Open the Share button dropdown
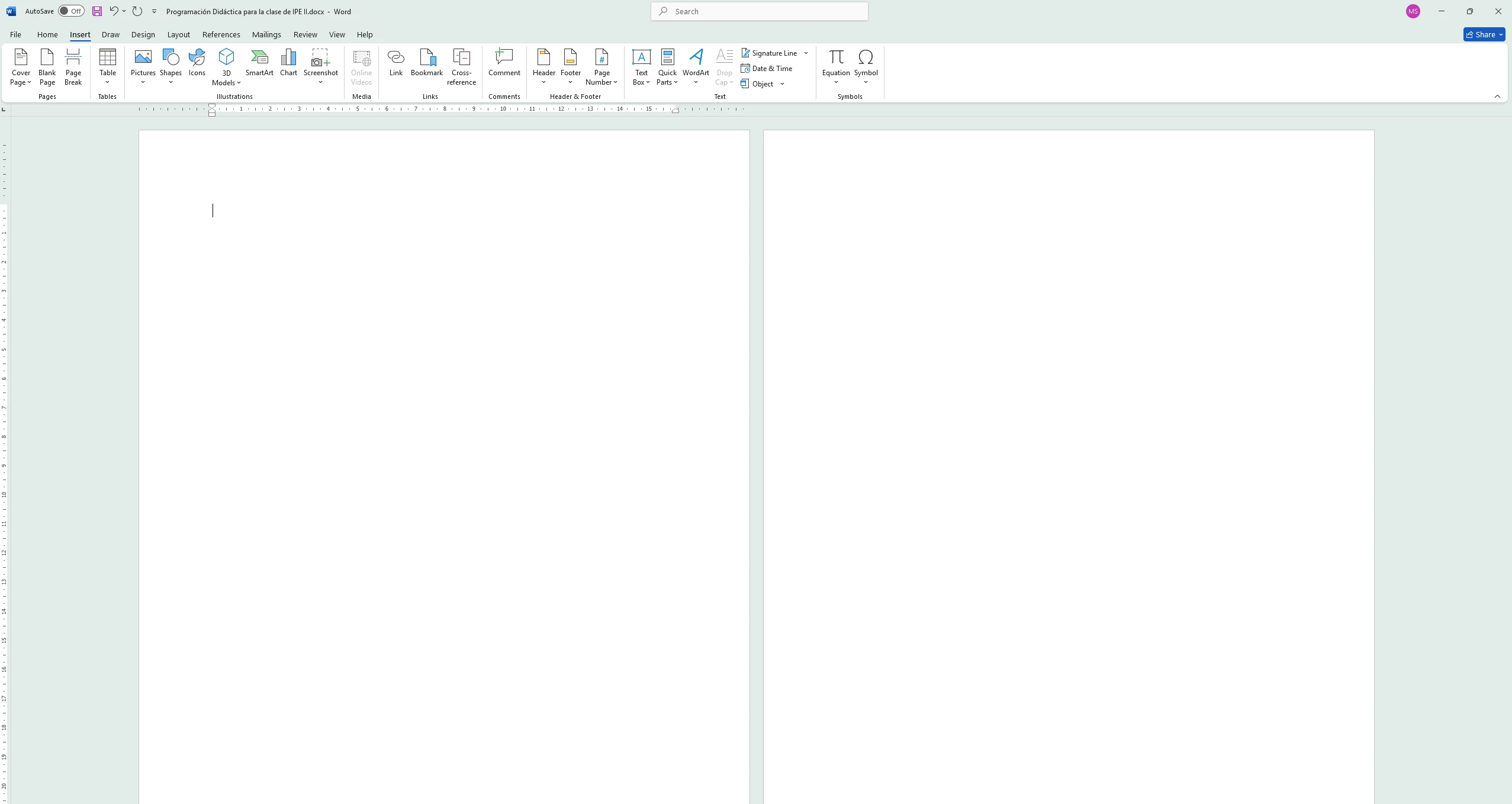This screenshot has height=804, width=1512. pyautogui.click(x=1501, y=34)
